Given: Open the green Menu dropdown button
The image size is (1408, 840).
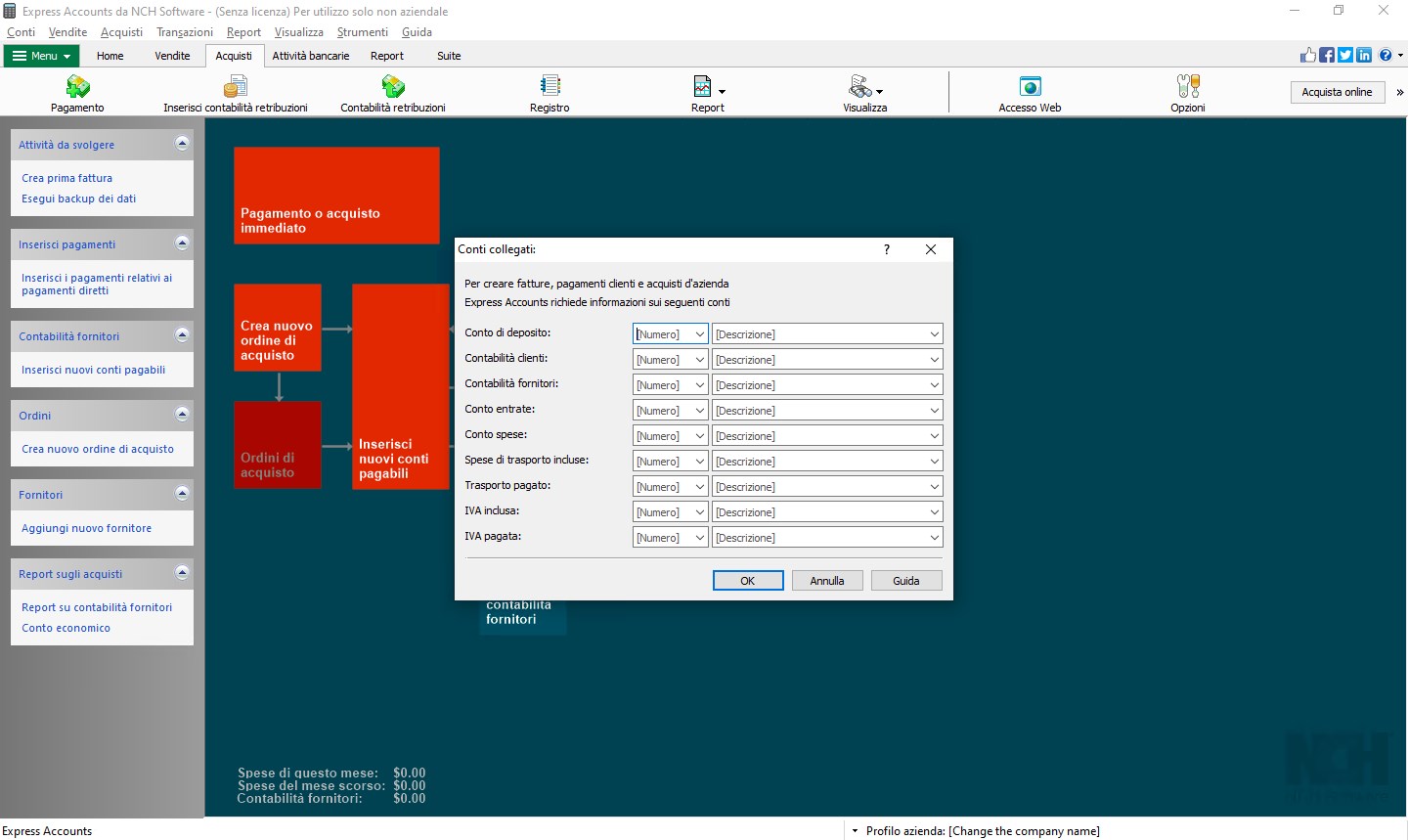Looking at the screenshot, I should [41, 56].
